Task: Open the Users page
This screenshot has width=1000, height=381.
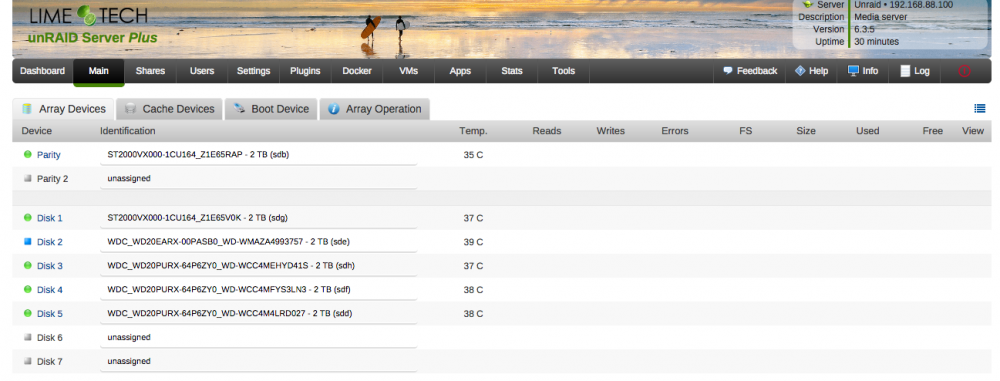Action: pos(202,71)
